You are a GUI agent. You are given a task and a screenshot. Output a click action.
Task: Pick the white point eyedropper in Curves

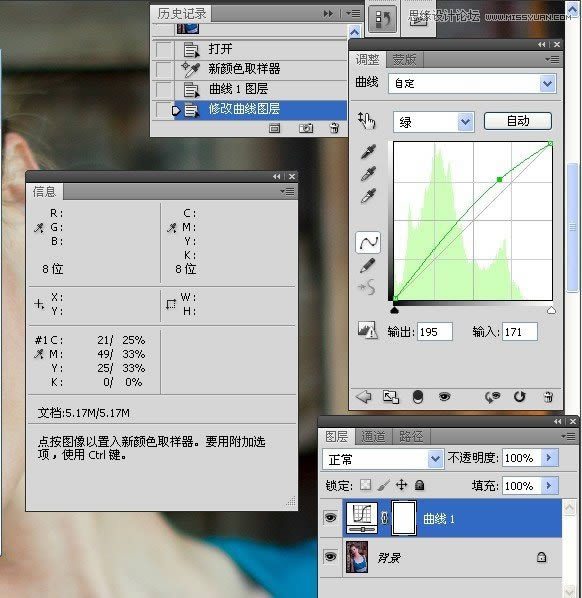pyautogui.click(x=368, y=196)
